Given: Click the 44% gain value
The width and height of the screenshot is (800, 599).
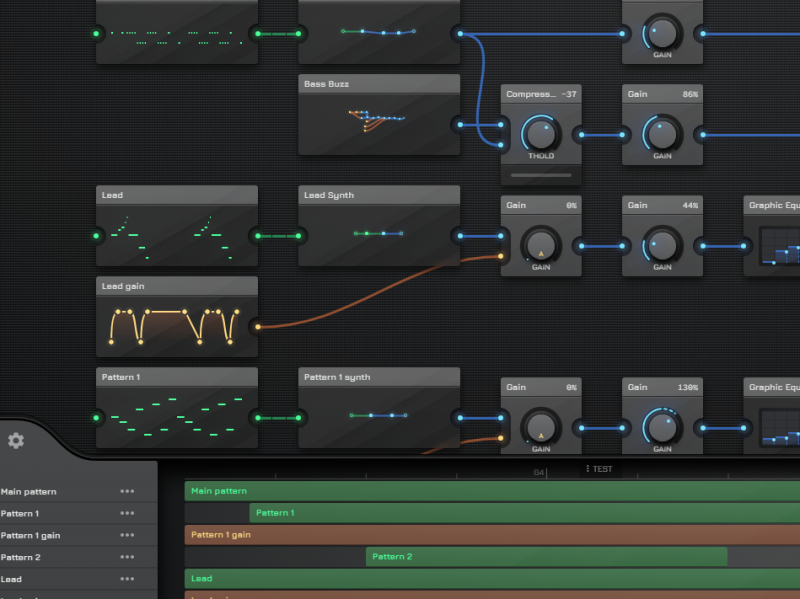Looking at the screenshot, I should pos(690,206).
